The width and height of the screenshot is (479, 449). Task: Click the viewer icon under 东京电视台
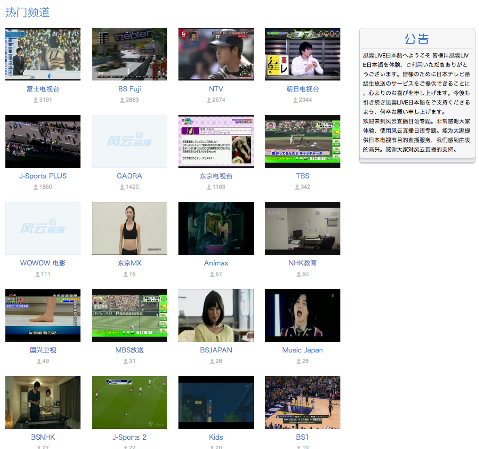(209, 187)
